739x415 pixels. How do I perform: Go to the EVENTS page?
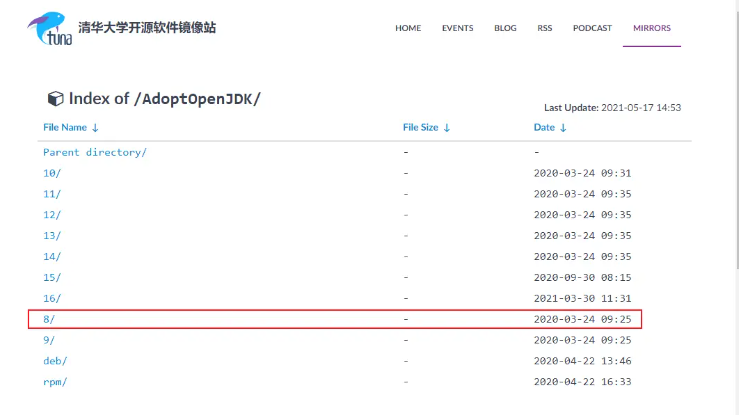click(x=458, y=28)
